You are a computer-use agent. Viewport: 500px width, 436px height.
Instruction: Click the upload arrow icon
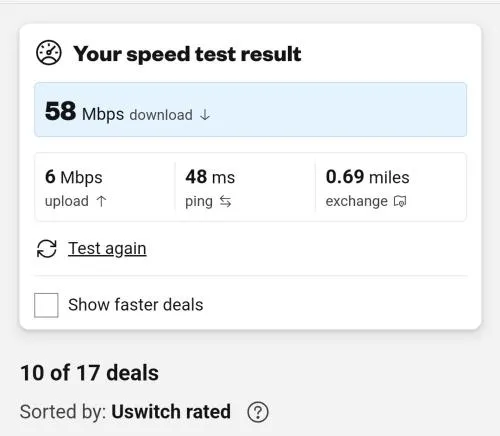101,201
